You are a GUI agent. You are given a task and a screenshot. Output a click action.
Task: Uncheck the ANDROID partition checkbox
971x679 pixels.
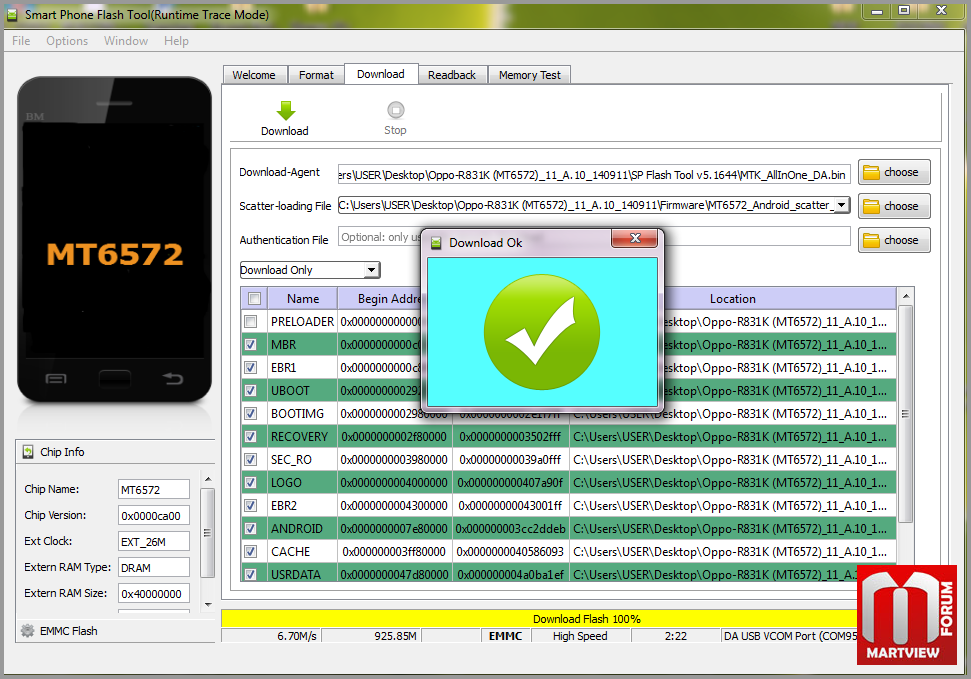tap(250, 528)
